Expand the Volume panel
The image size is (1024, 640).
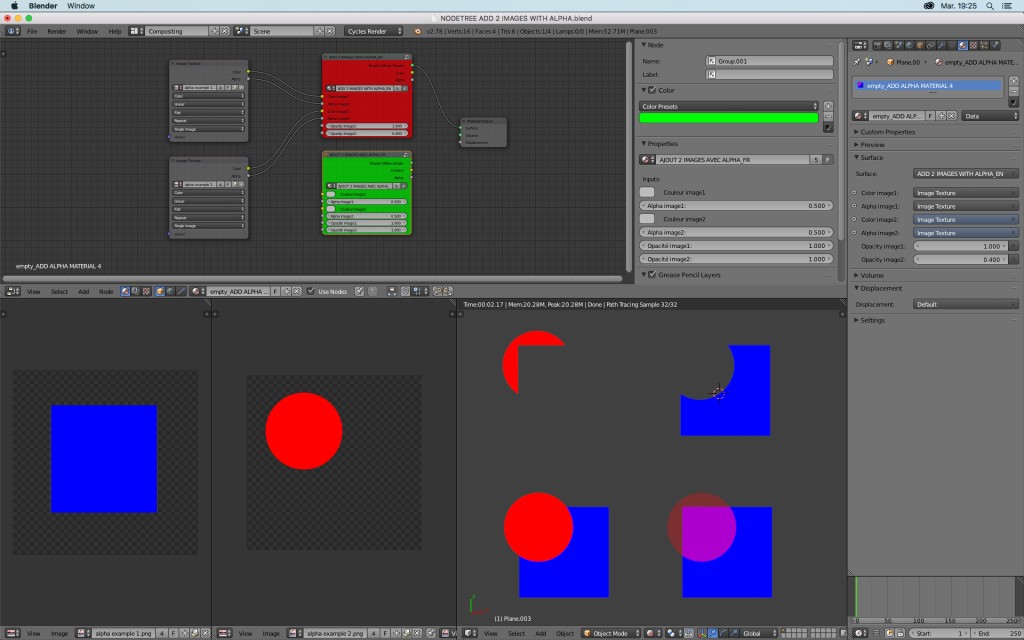872,275
